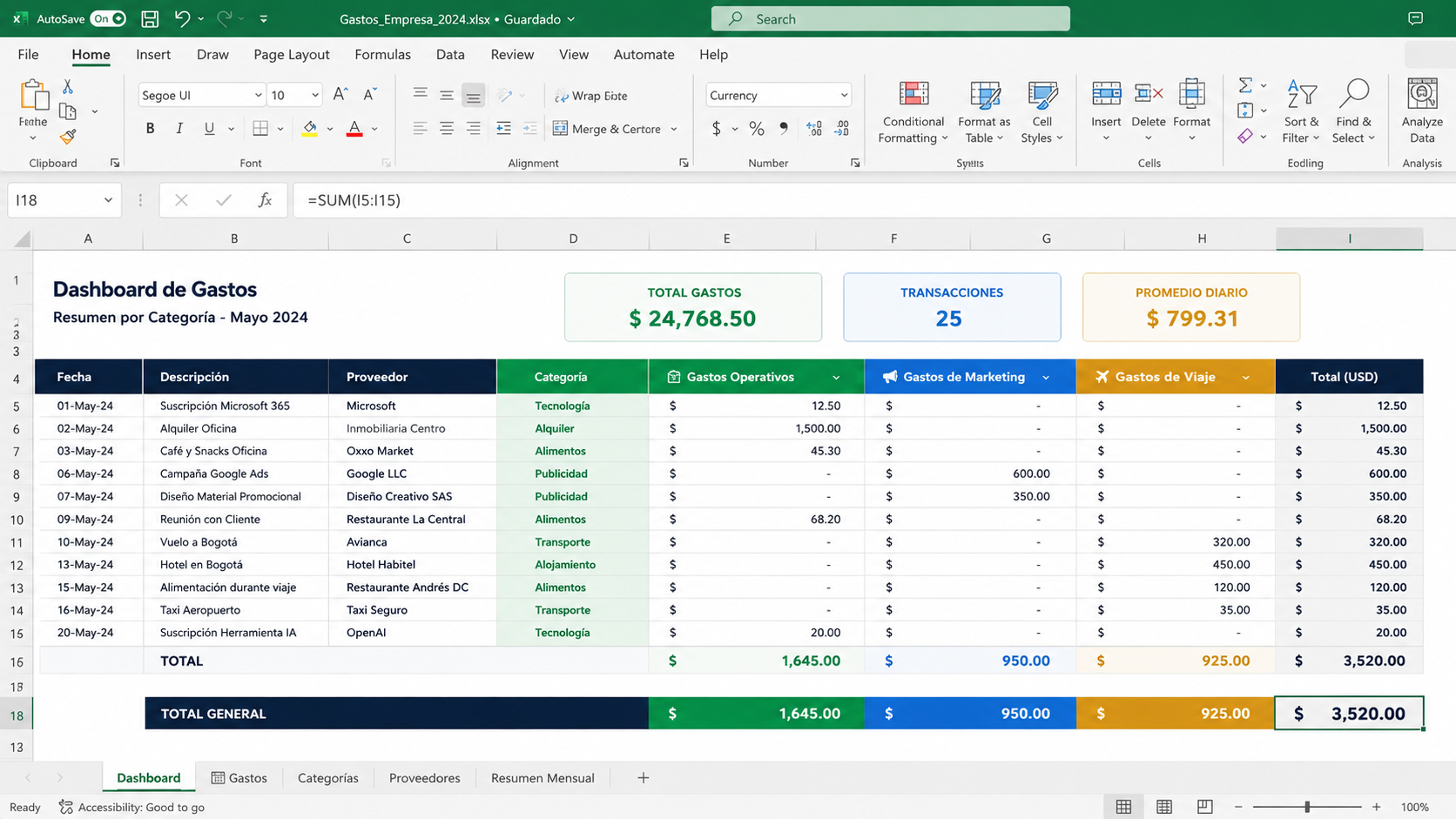
Task: Open the Gastos de Marketing filter dropdown
Action: pyautogui.click(x=1046, y=377)
